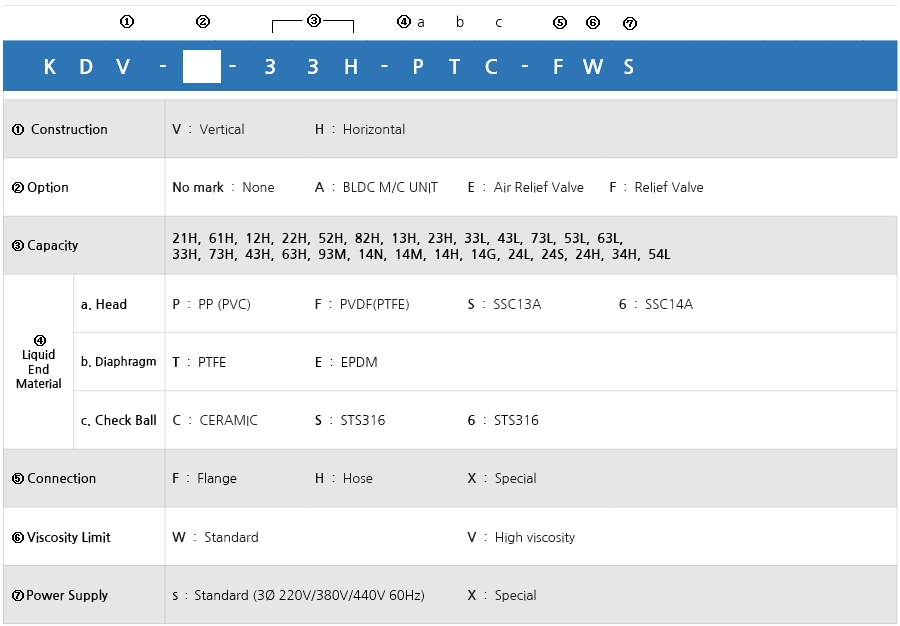The image size is (900, 626).
Task: Click circled number 2 above the blank box
Action: (x=203, y=22)
